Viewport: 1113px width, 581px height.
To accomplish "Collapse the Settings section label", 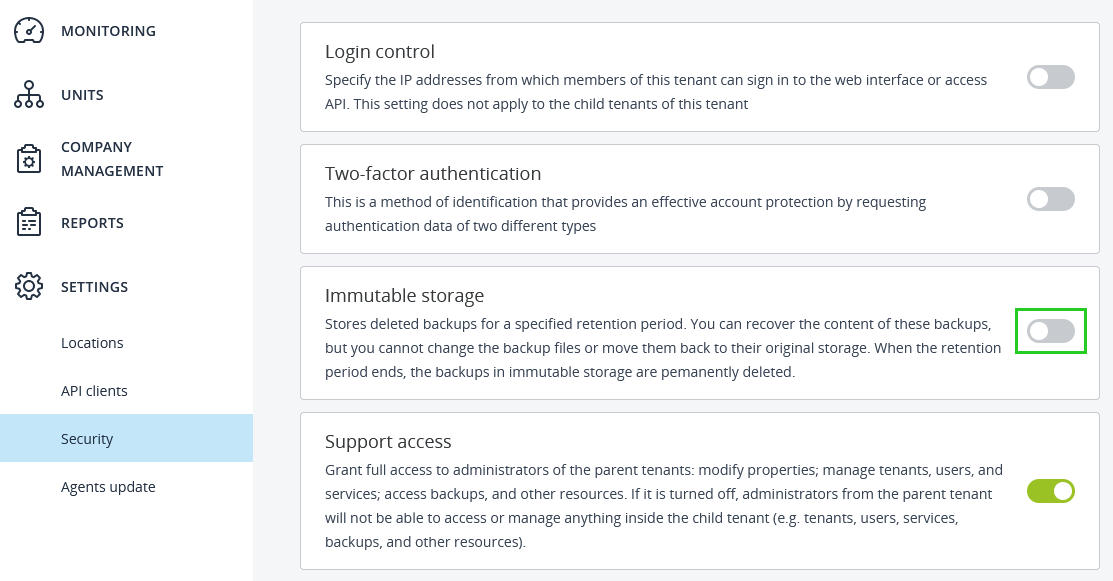I will pos(94,287).
